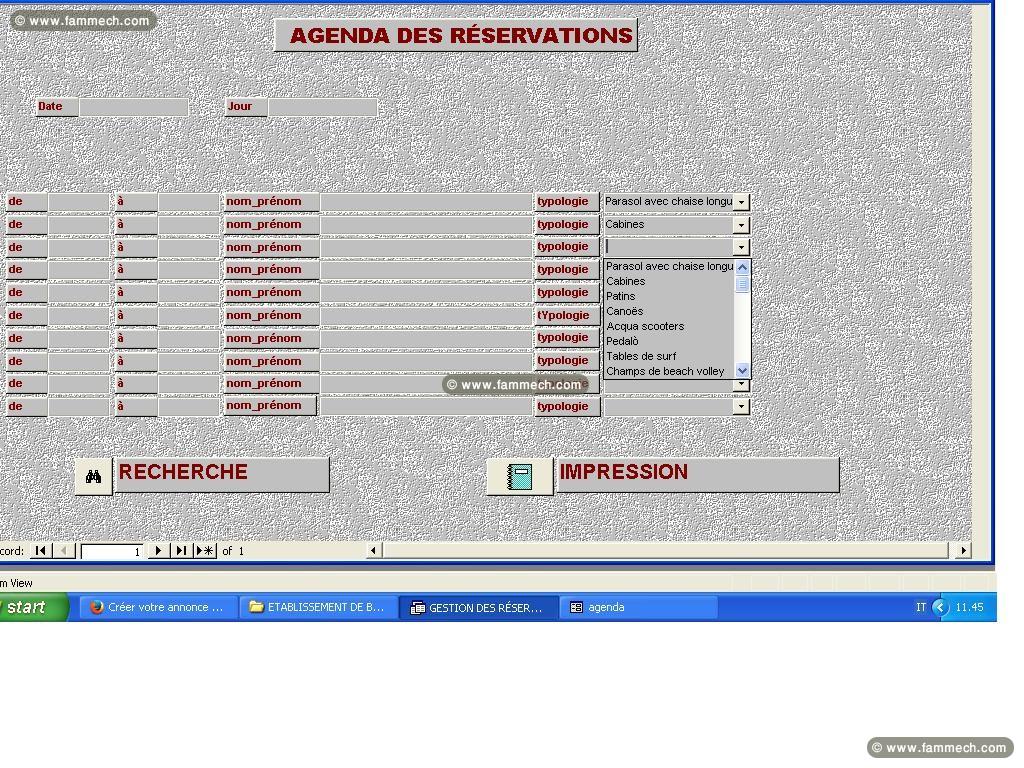
Task: Pick Acqua scooters from the typologie list
Action: 669,327
